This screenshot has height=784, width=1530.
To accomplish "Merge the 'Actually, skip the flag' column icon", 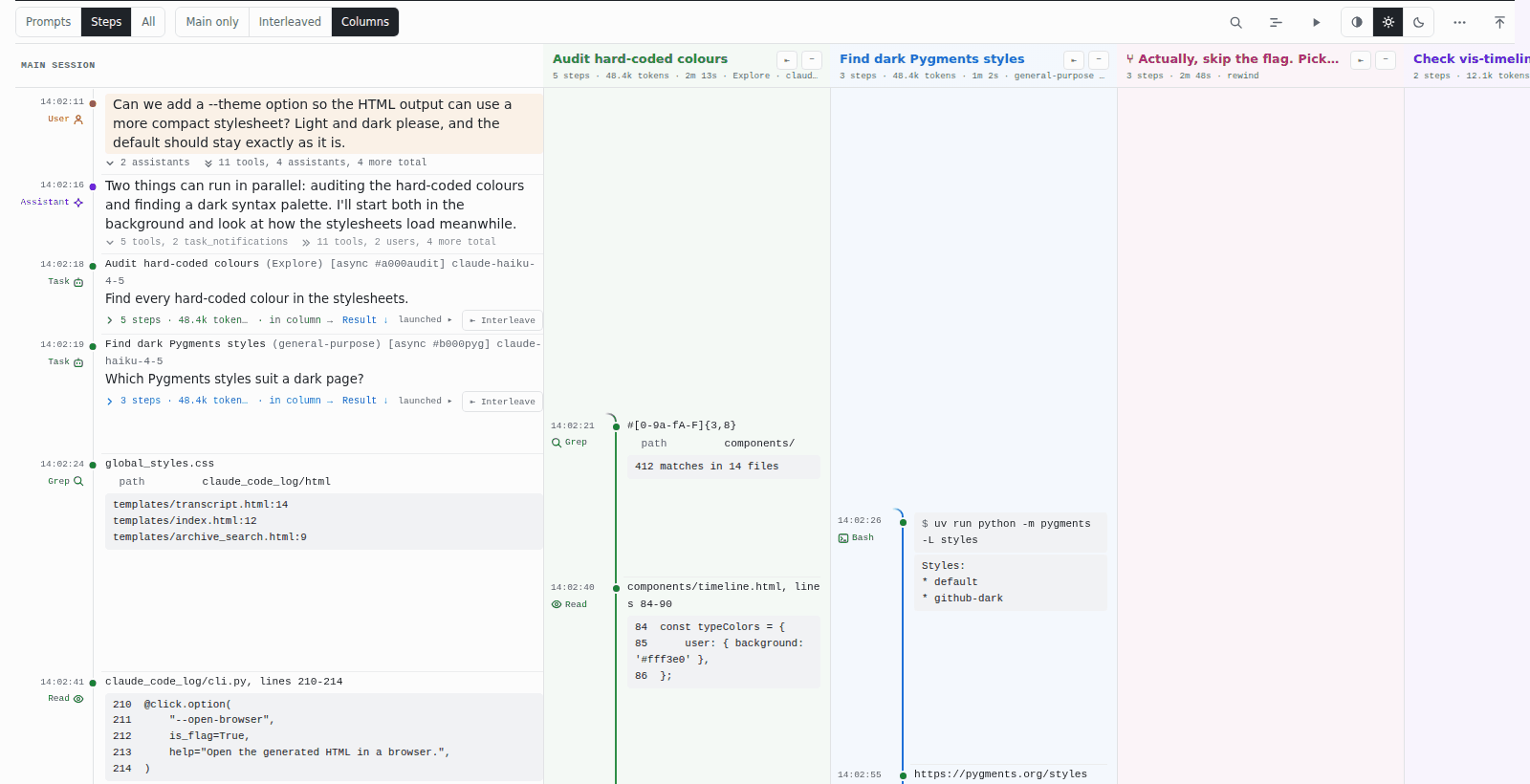I will tap(1361, 60).
